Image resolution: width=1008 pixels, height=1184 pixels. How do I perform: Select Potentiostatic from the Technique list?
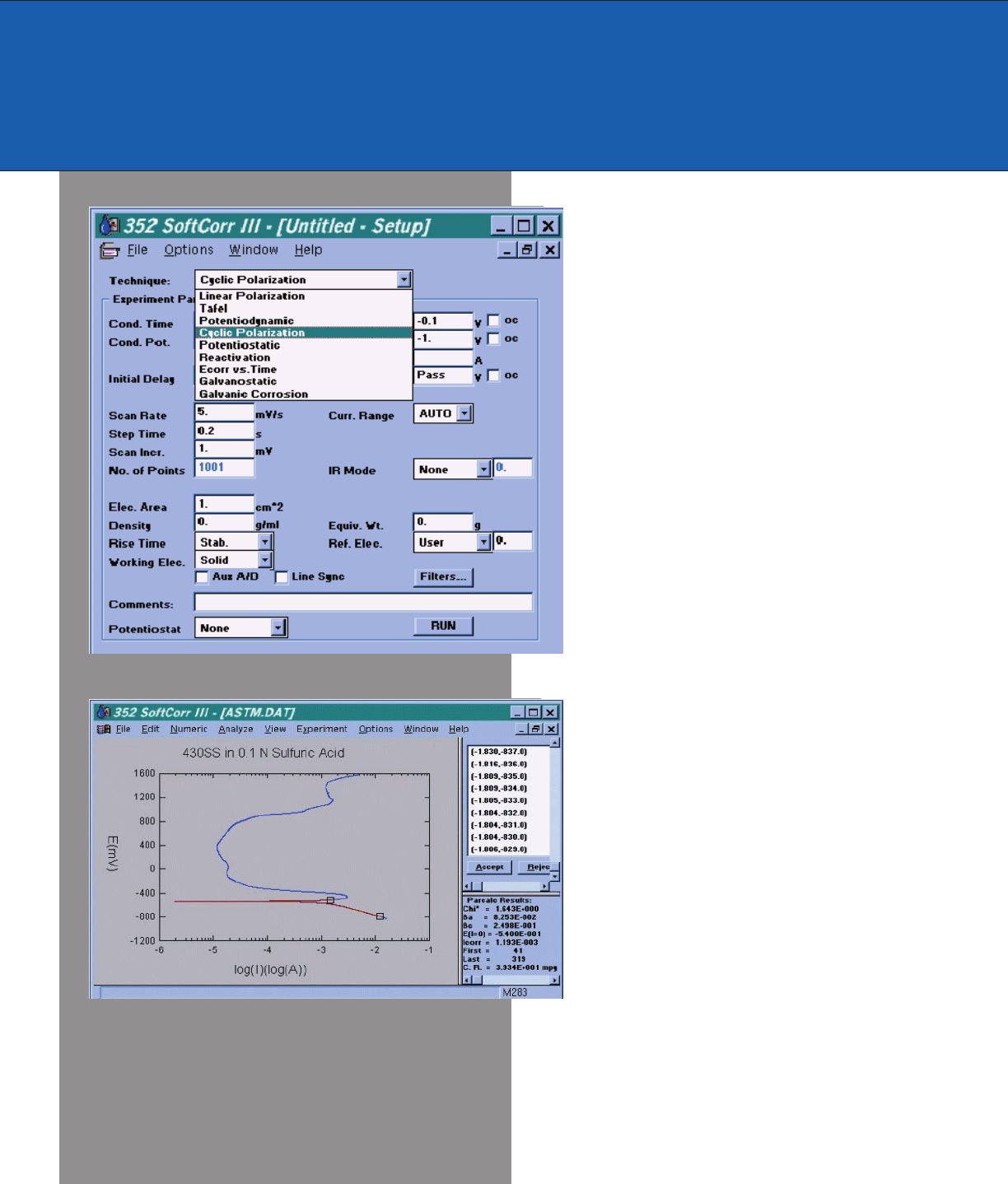click(x=240, y=345)
